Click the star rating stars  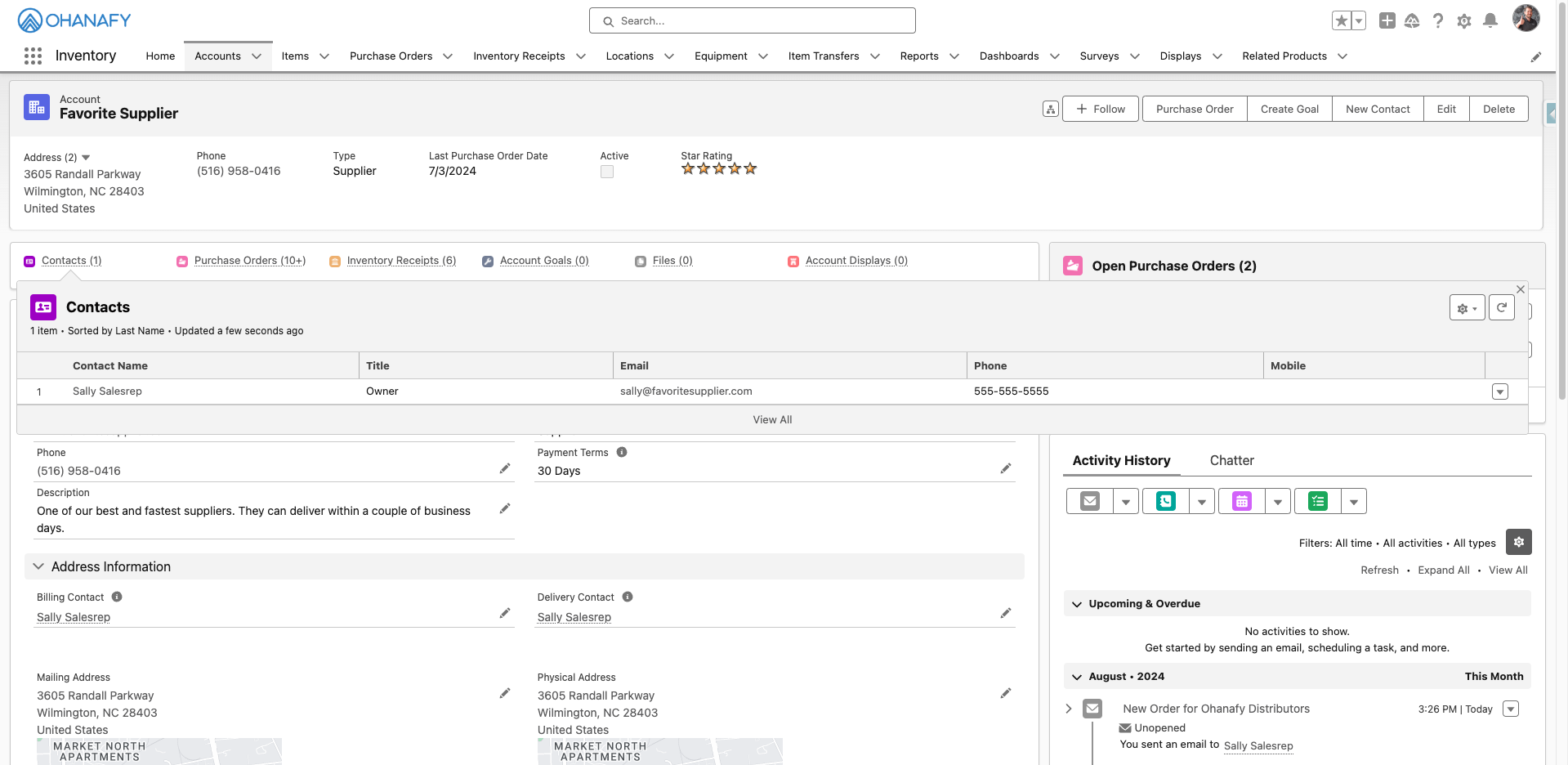(719, 169)
